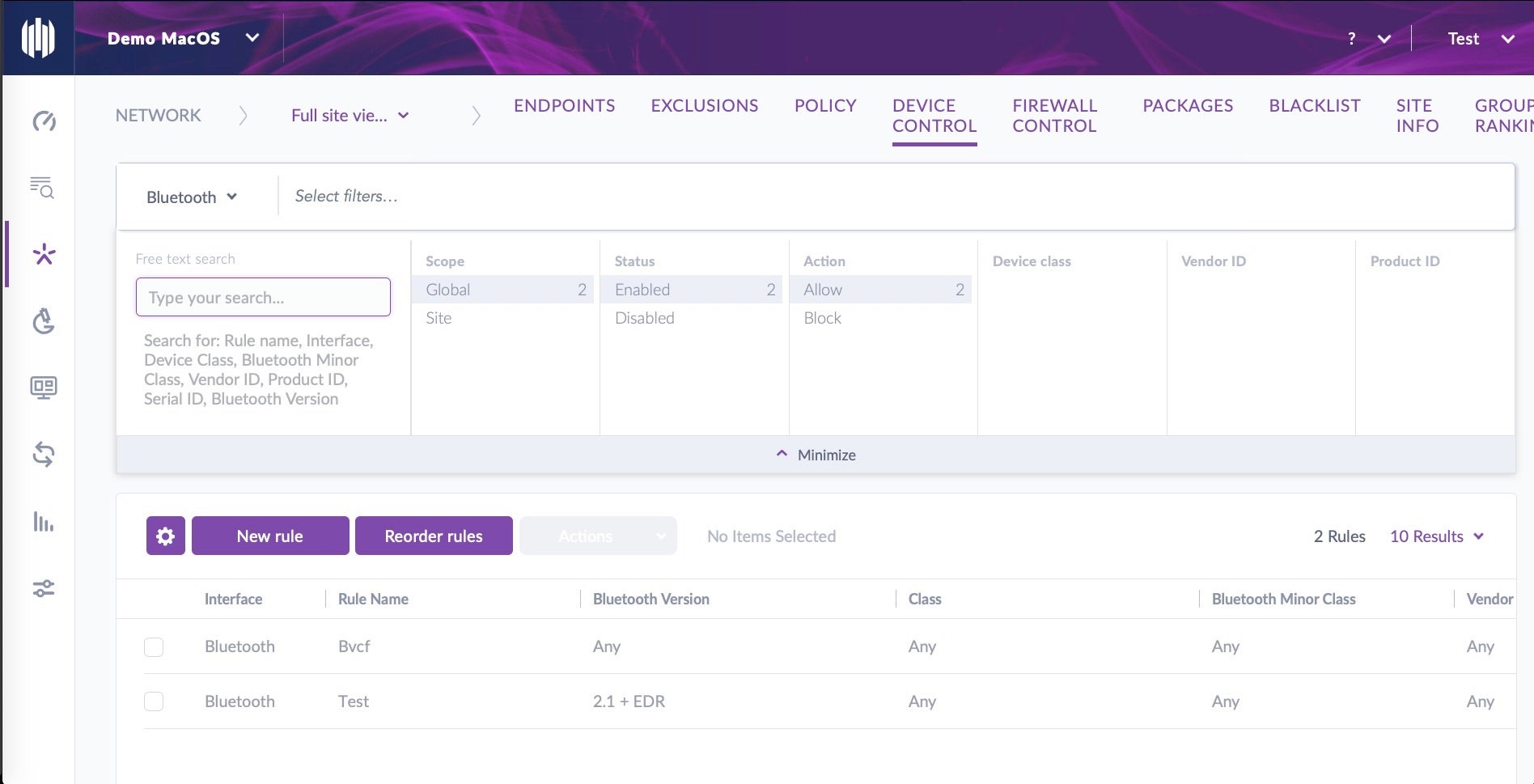
Task: Select the Disabled status filter
Action: coord(644,318)
